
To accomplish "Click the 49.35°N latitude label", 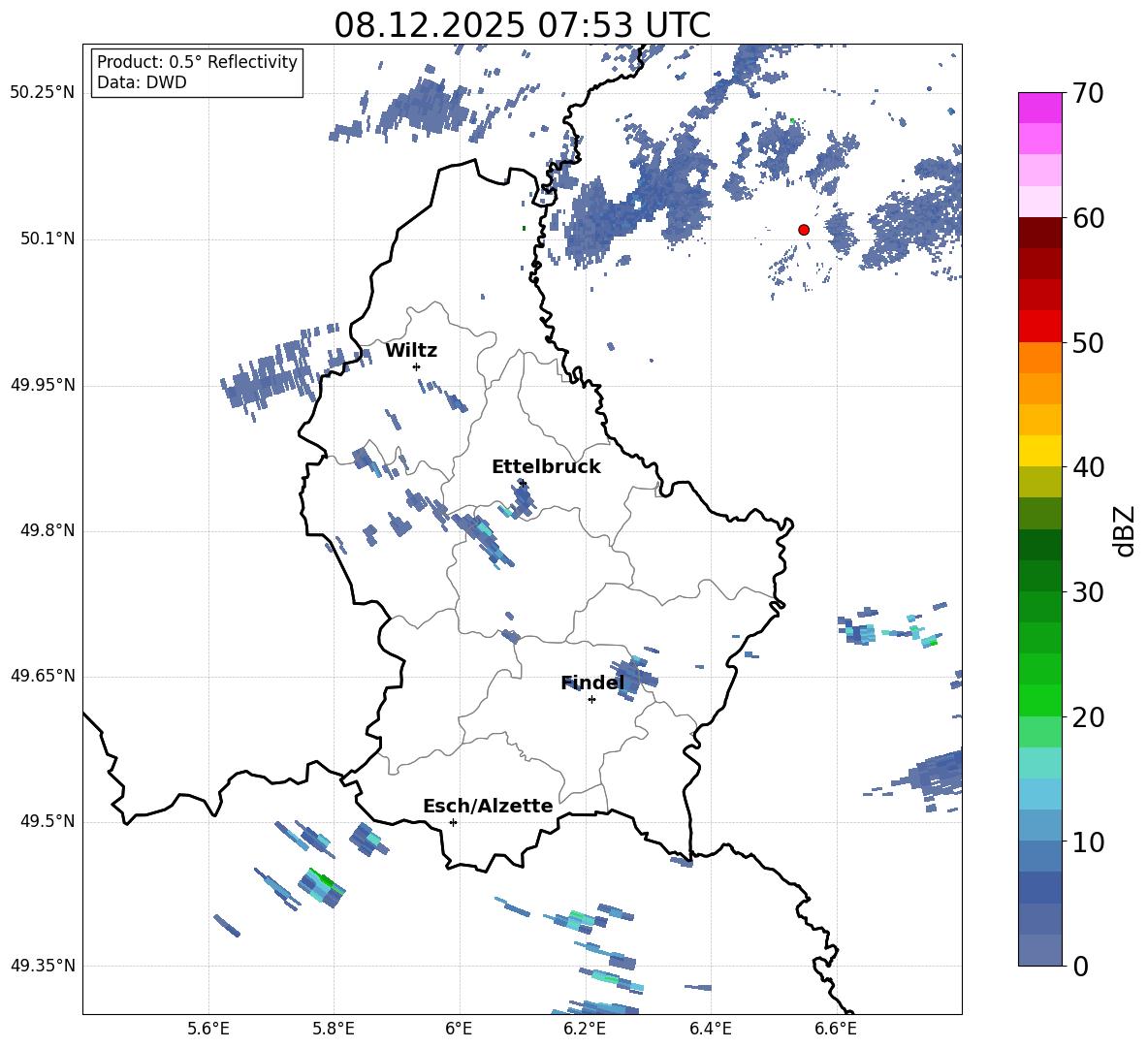I will [x=43, y=966].
